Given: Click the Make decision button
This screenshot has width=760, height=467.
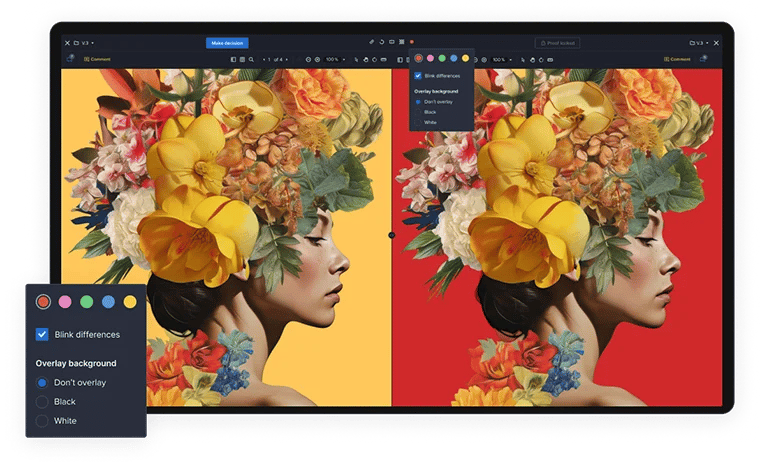Looking at the screenshot, I should point(227,43).
